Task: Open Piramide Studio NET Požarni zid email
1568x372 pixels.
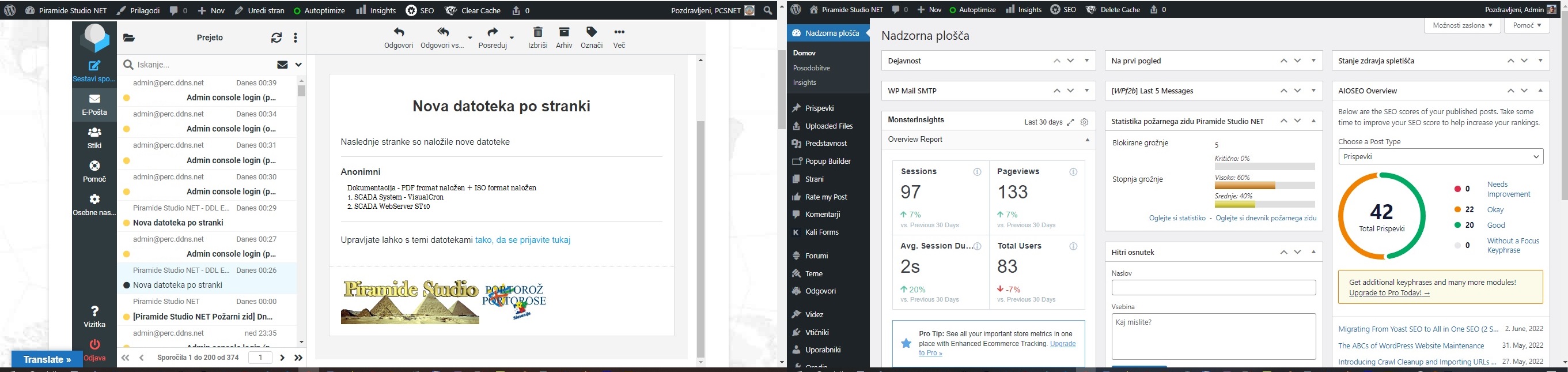Action: 207,309
